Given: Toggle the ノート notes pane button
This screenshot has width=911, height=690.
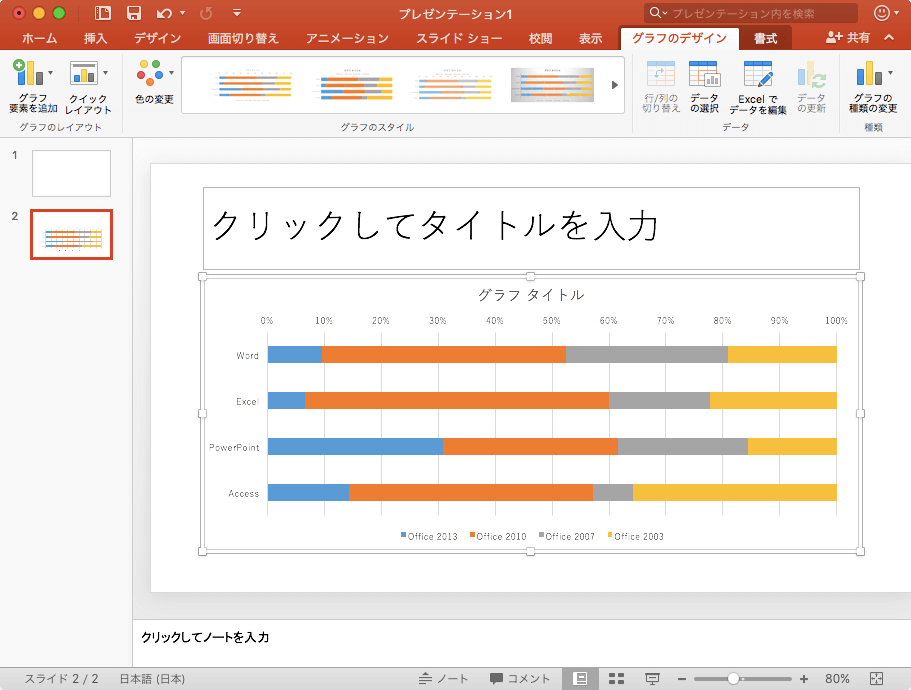Looking at the screenshot, I should [x=443, y=678].
